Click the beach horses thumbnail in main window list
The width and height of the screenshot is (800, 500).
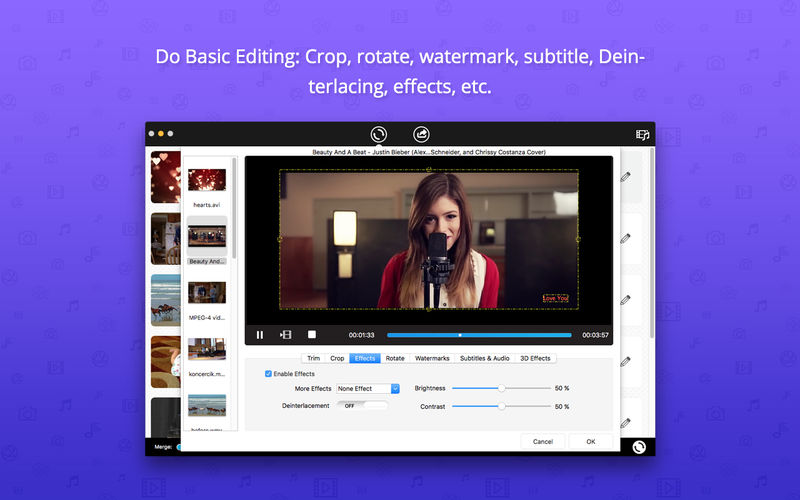tap(166, 301)
